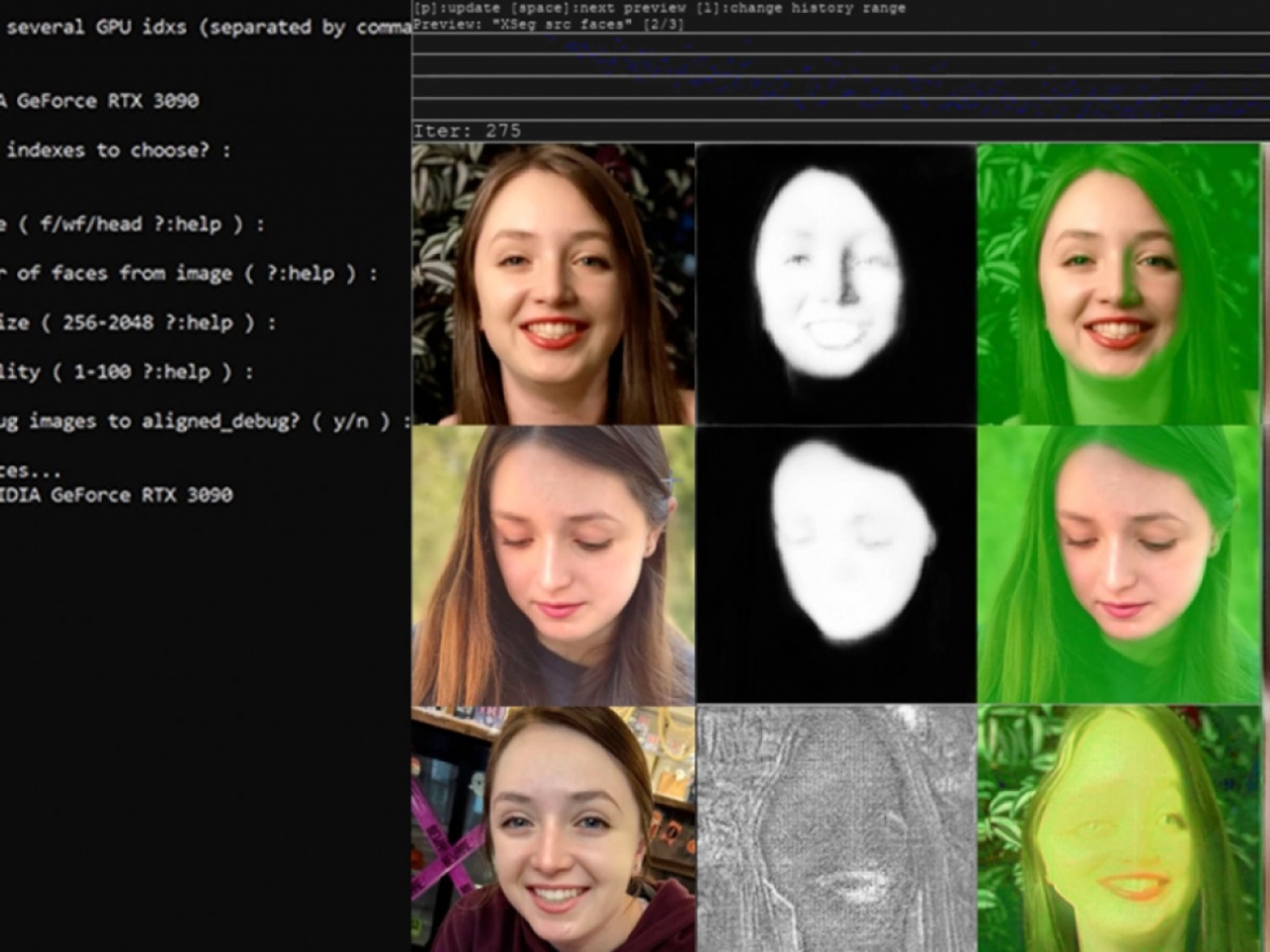Click the gray noisy untrained mask preview
This screenshot has height=952, width=1270.
point(835,829)
